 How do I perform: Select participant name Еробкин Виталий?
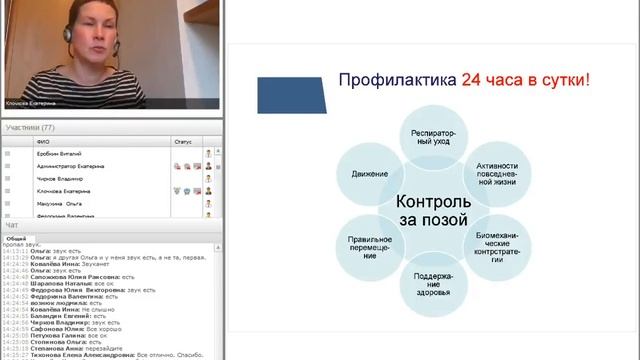[x=59, y=154]
